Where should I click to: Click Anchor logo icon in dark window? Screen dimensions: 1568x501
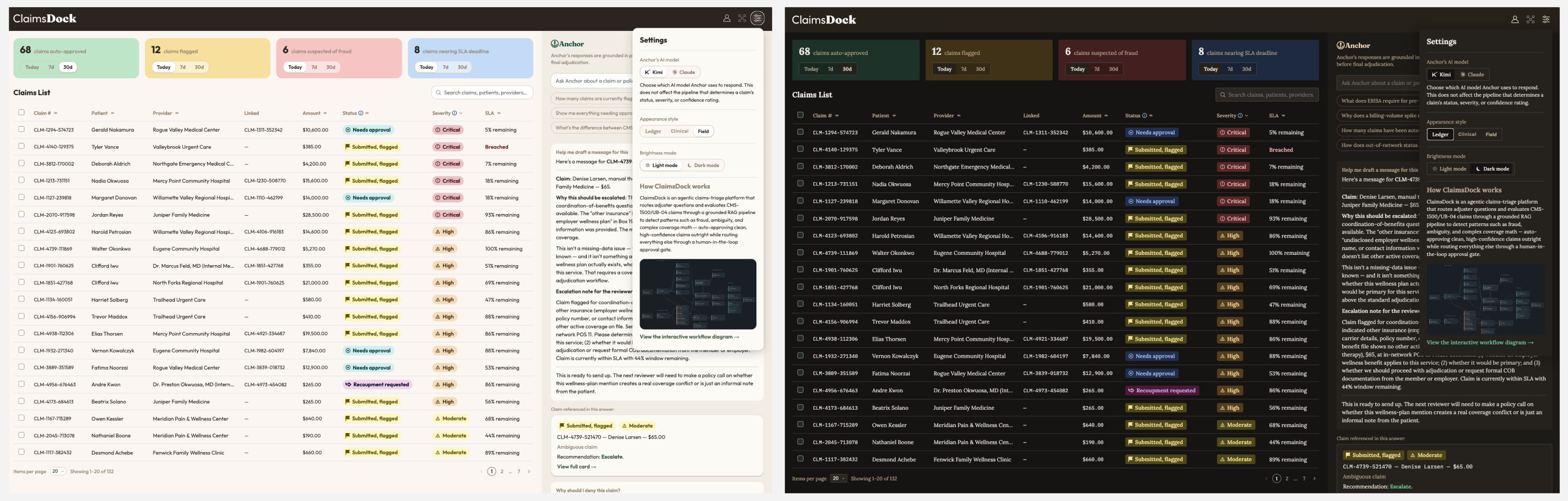1341,46
